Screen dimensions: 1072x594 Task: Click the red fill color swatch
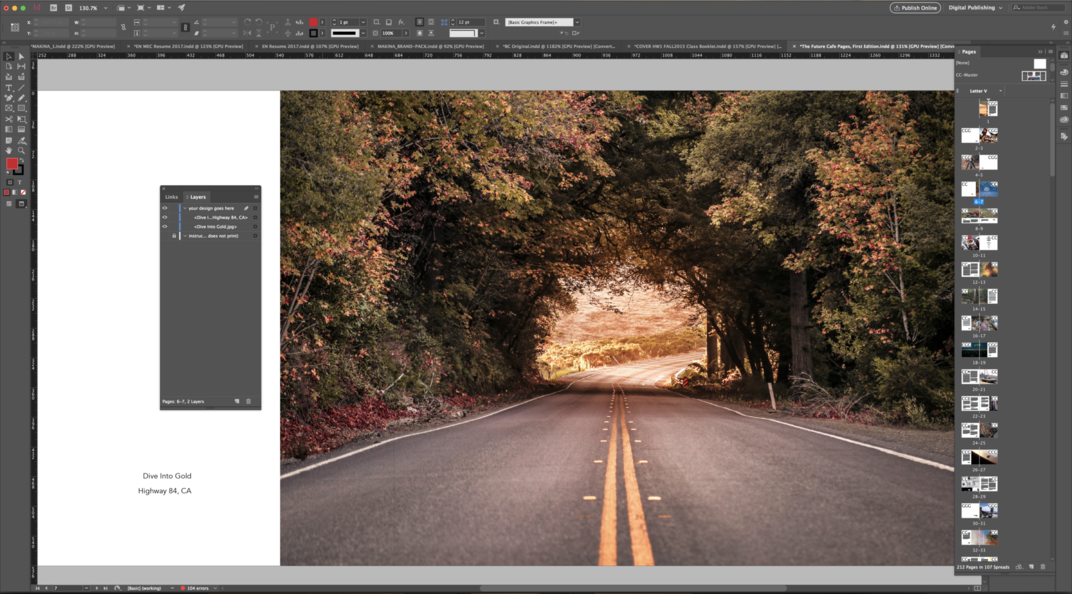tap(11, 164)
